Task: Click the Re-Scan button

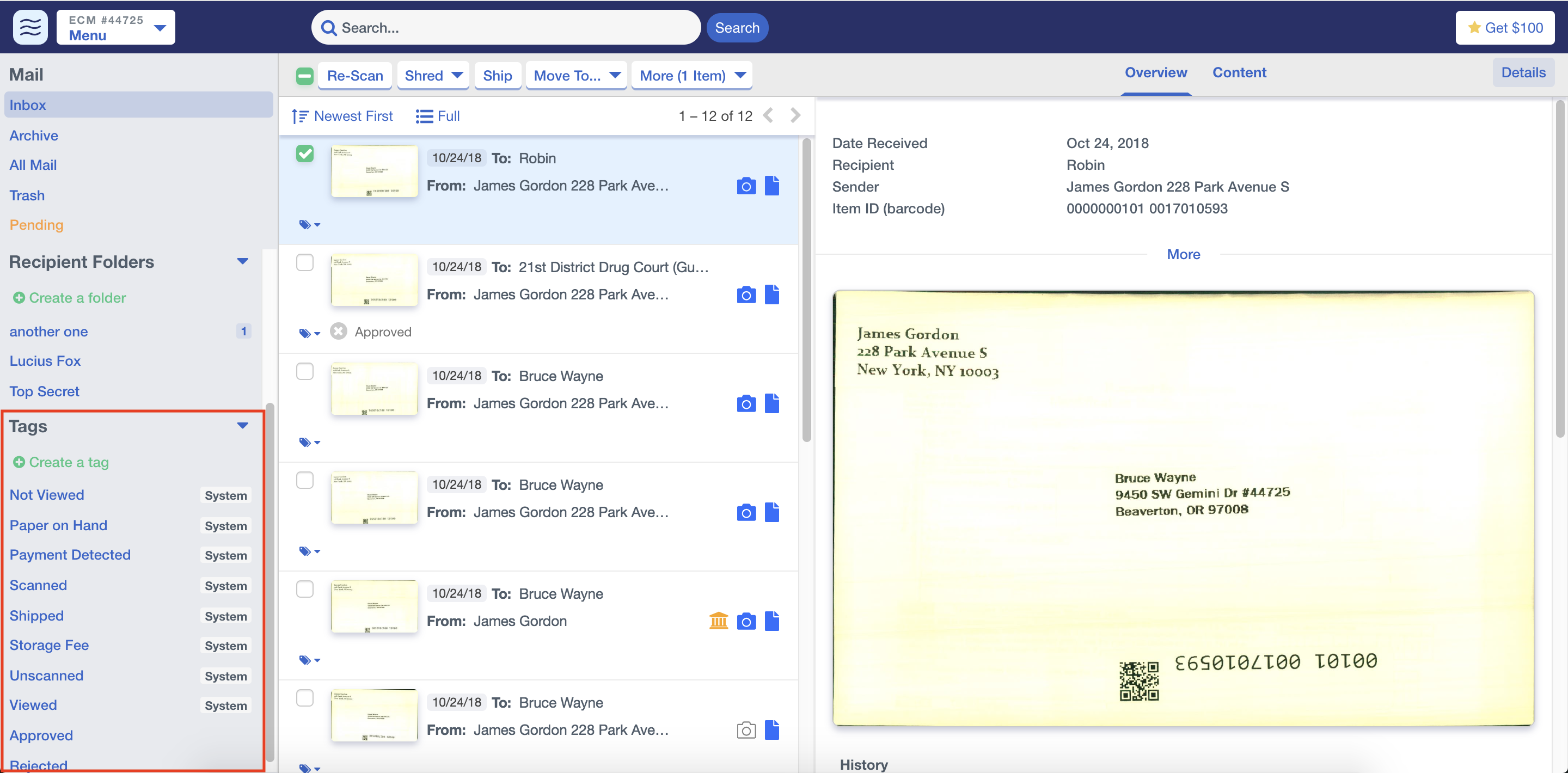Action: [355, 76]
